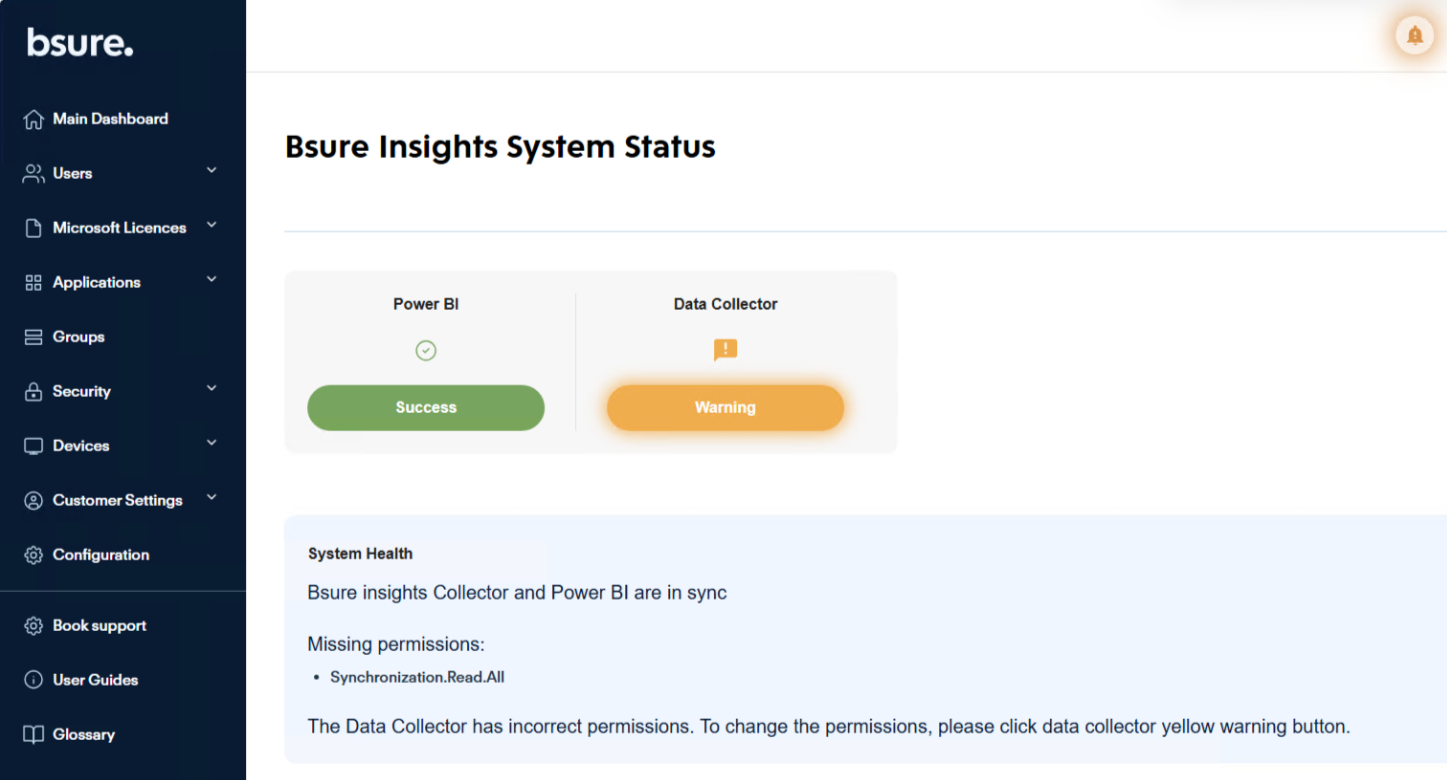Click the bsure logo
Screen dimensions: 1447x780
click(x=80, y=43)
